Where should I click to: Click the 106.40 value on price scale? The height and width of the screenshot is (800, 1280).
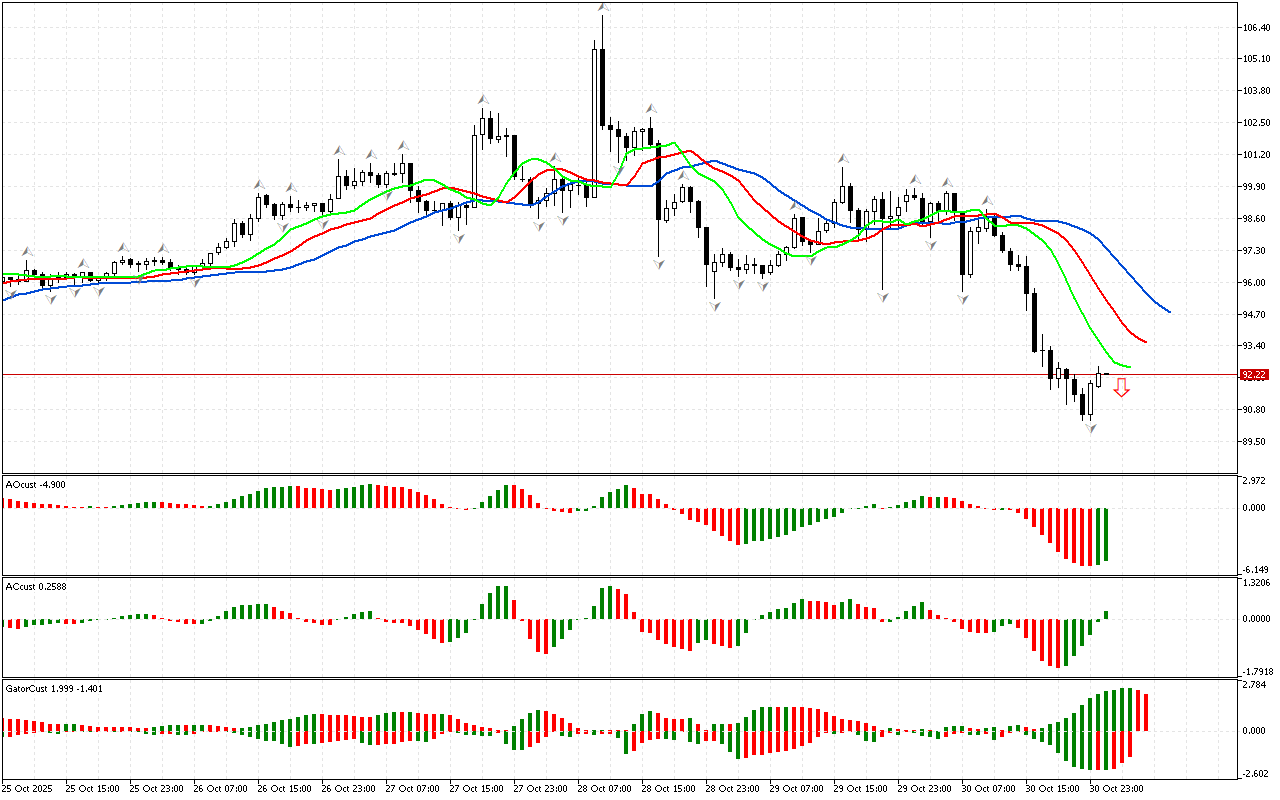click(1256, 27)
